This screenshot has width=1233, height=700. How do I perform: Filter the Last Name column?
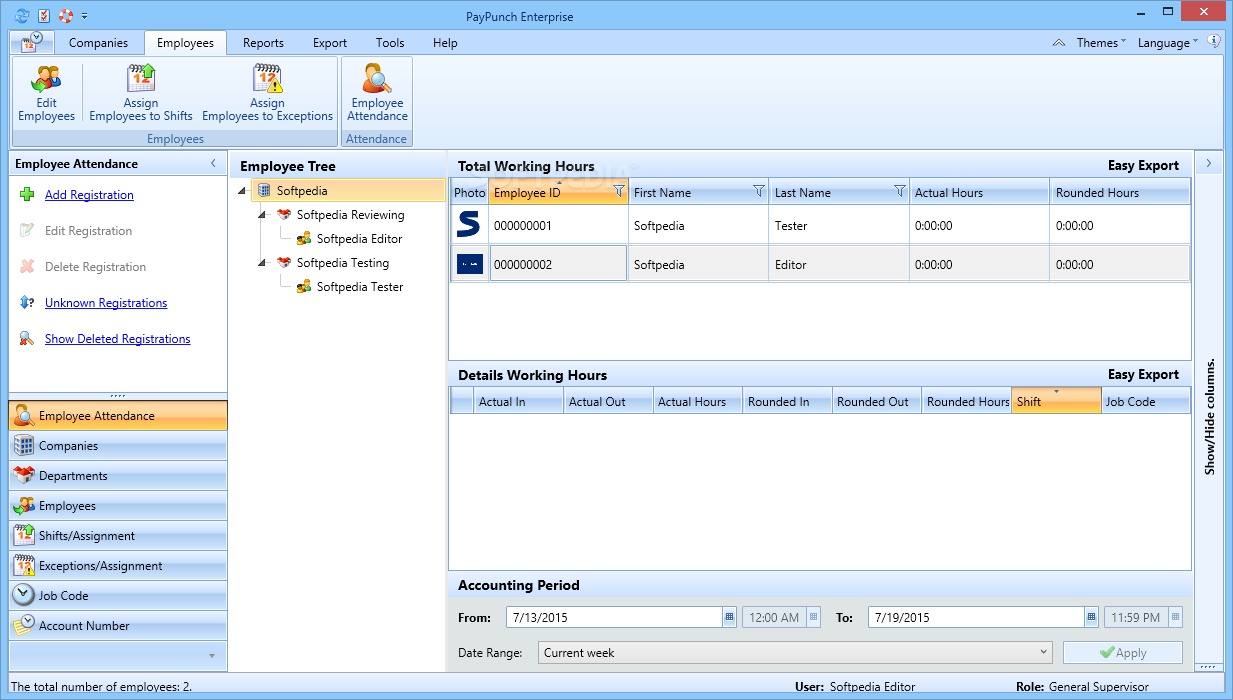899,191
